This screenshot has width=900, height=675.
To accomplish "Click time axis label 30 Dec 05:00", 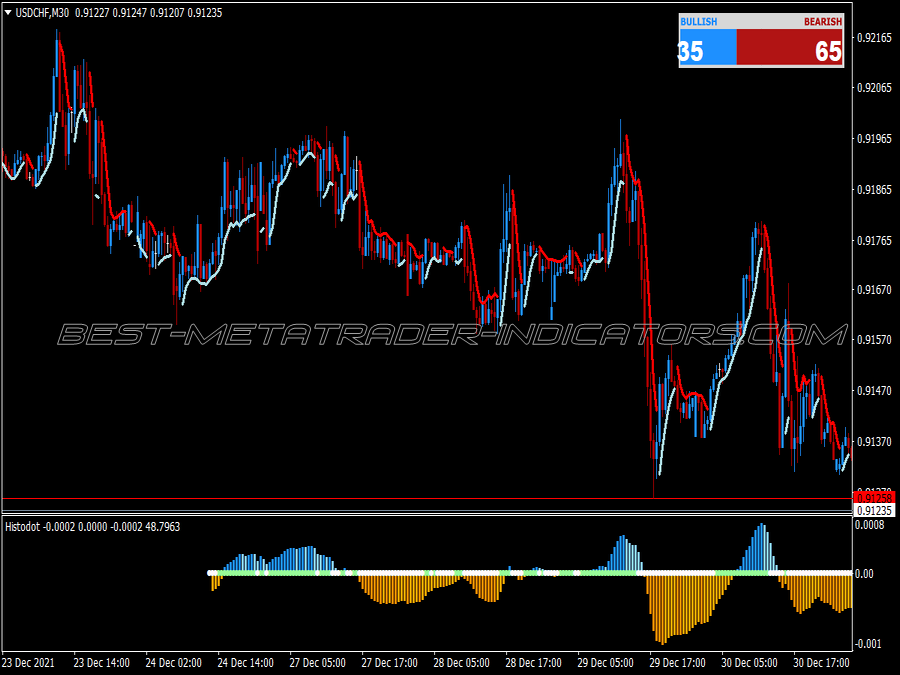I will coord(750,663).
